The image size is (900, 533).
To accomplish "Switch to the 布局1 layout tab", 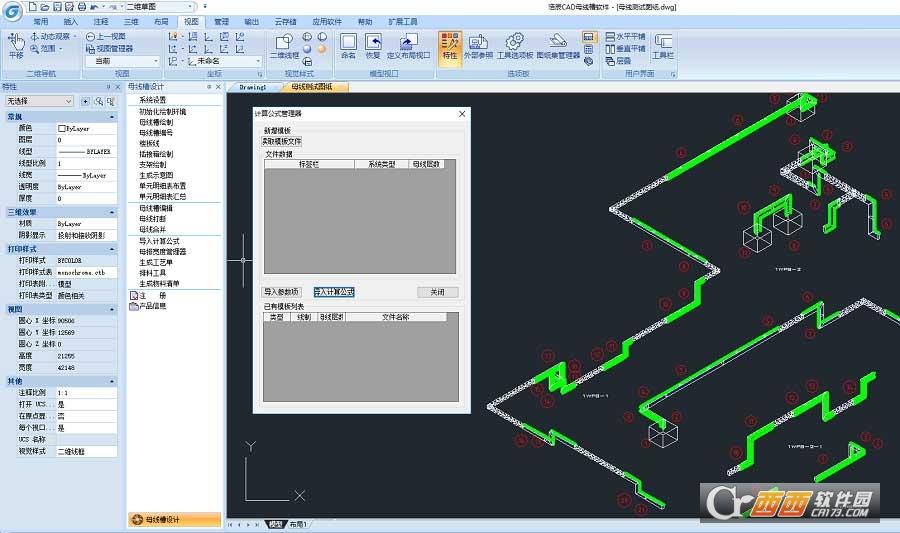I will 298,524.
